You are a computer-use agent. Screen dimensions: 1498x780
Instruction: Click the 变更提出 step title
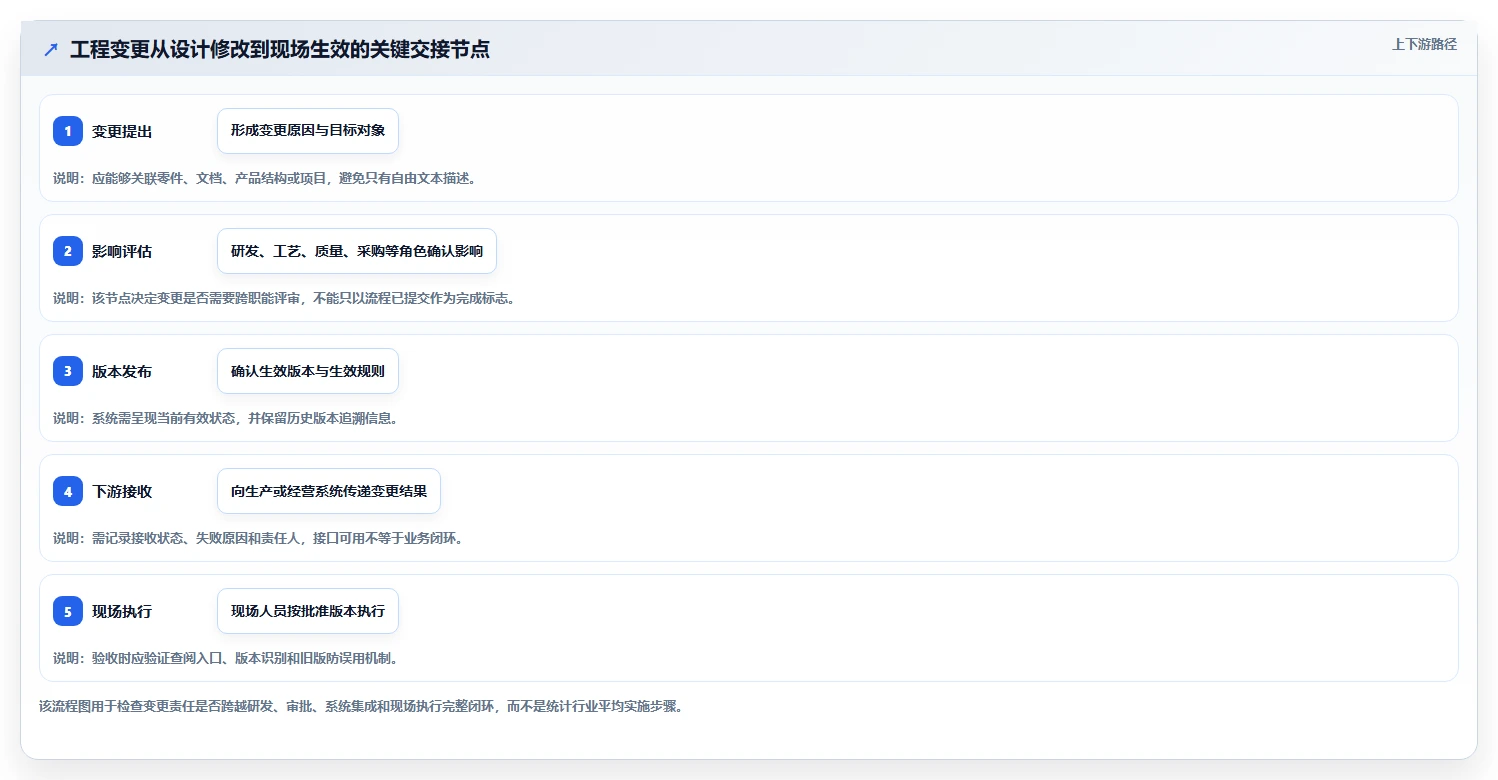[122, 131]
